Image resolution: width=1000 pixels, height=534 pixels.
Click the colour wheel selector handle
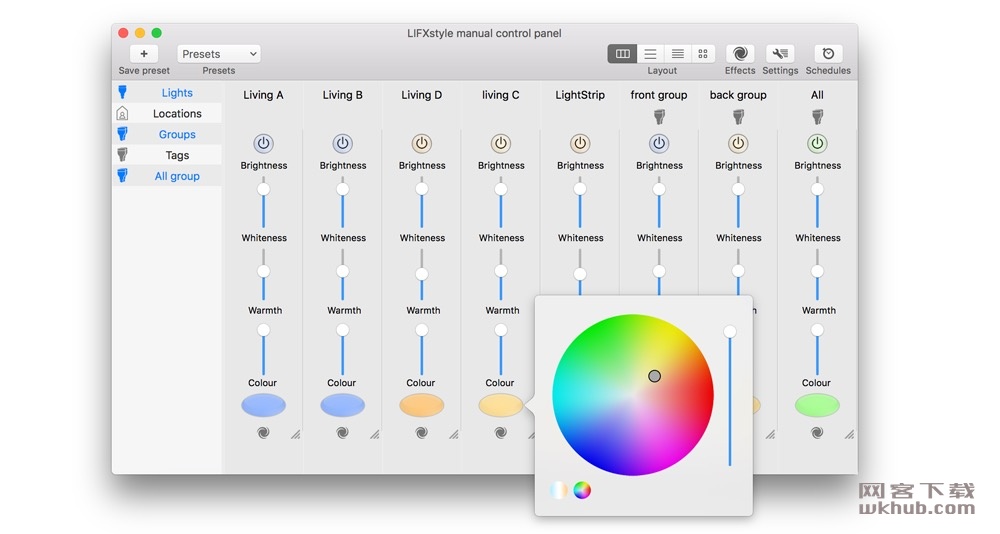pos(654,376)
